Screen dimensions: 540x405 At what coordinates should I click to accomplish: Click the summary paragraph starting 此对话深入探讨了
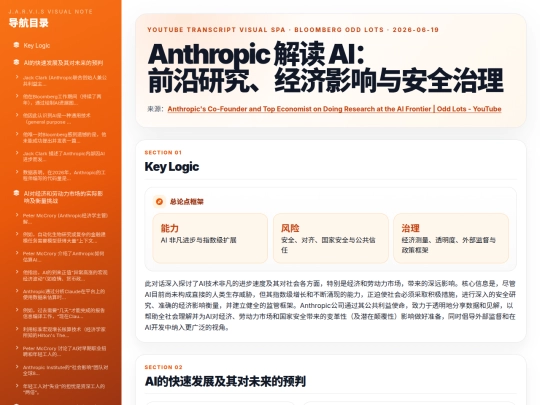coord(330,305)
